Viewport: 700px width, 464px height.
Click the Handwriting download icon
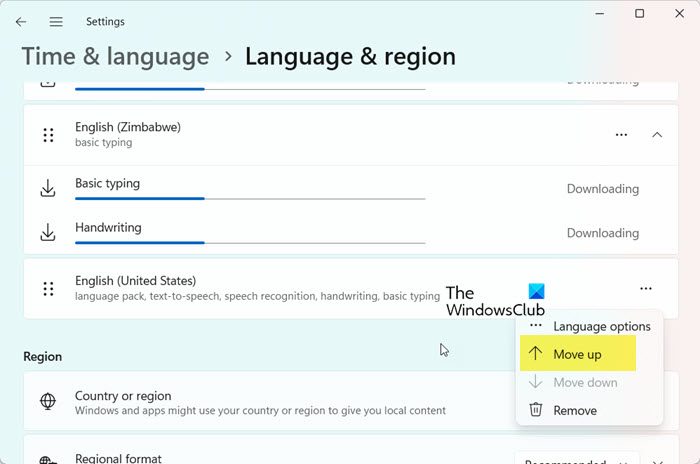[x=47, y=233]
